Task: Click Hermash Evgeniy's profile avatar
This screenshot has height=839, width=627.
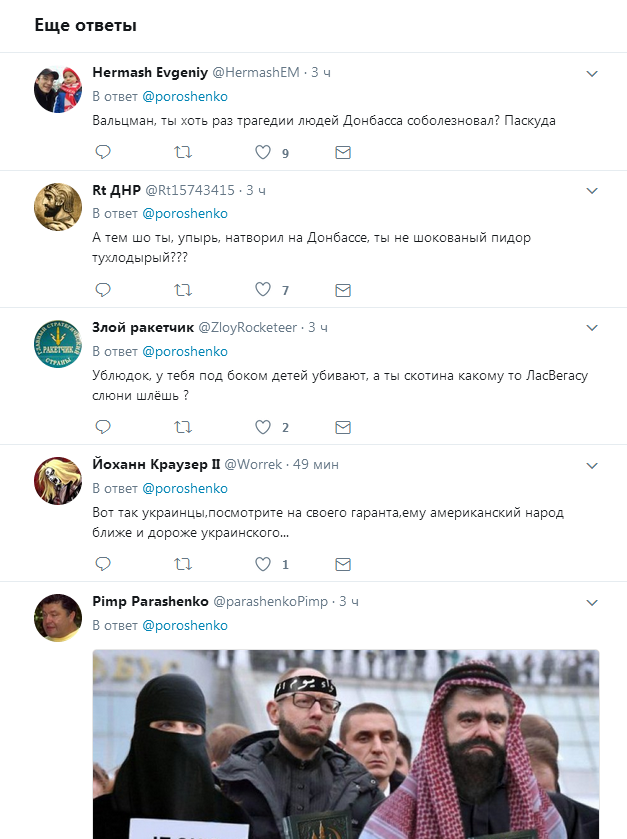Action: point(58,90)
